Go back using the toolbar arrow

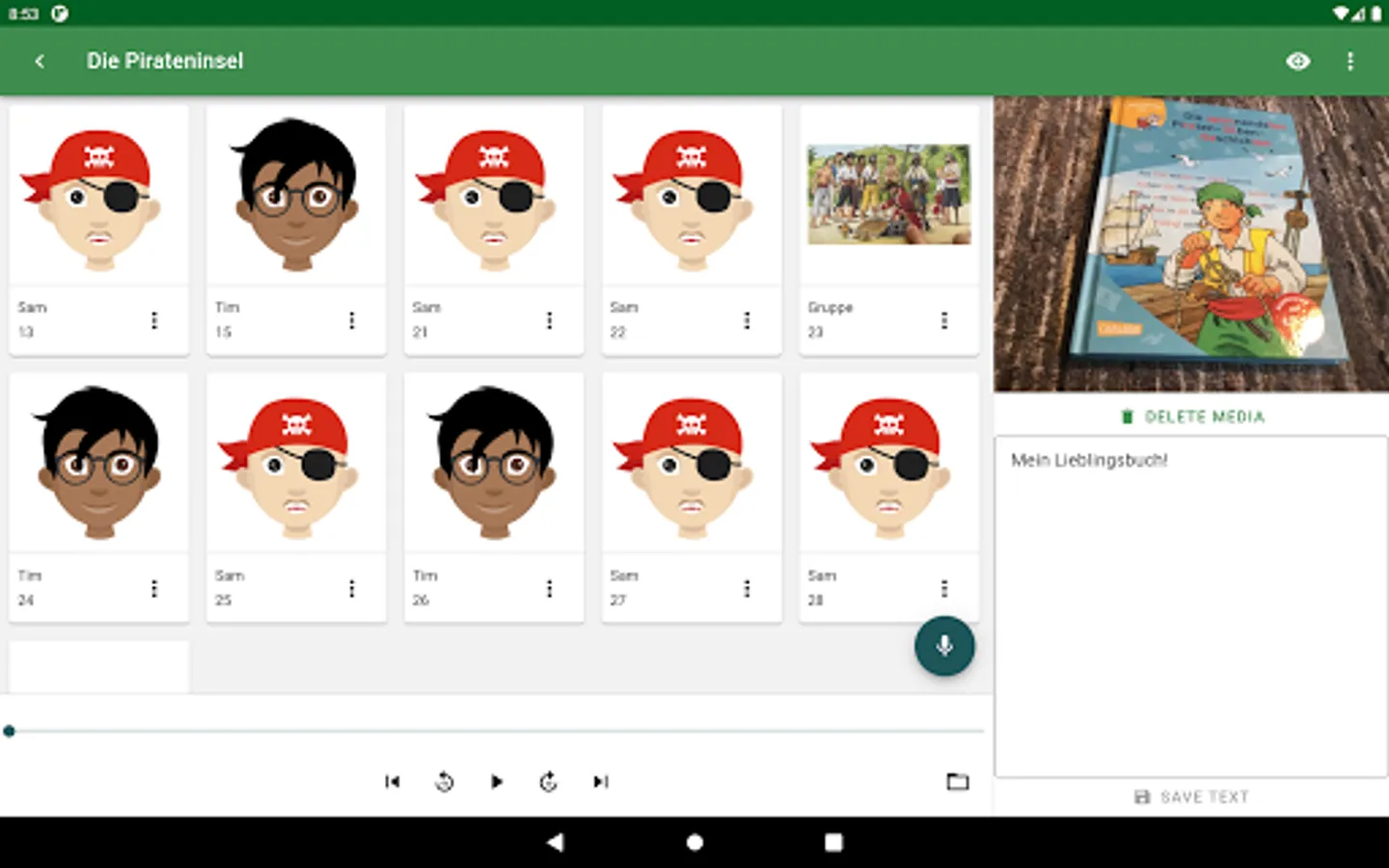40,61
